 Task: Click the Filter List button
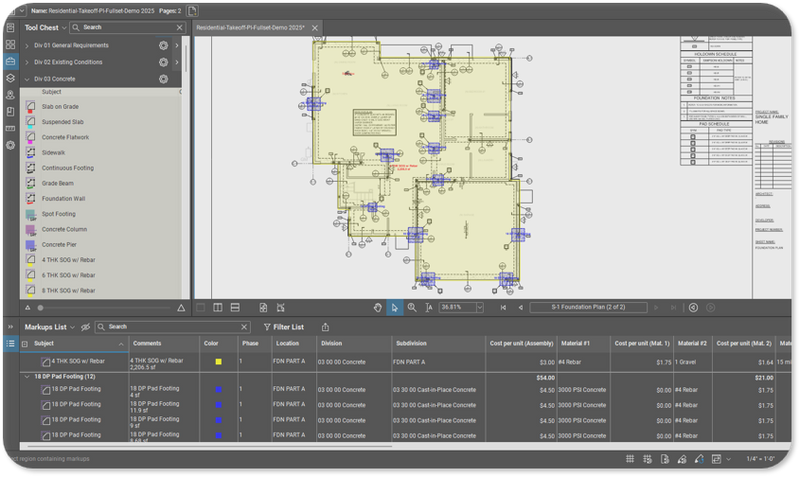point(284,327)
